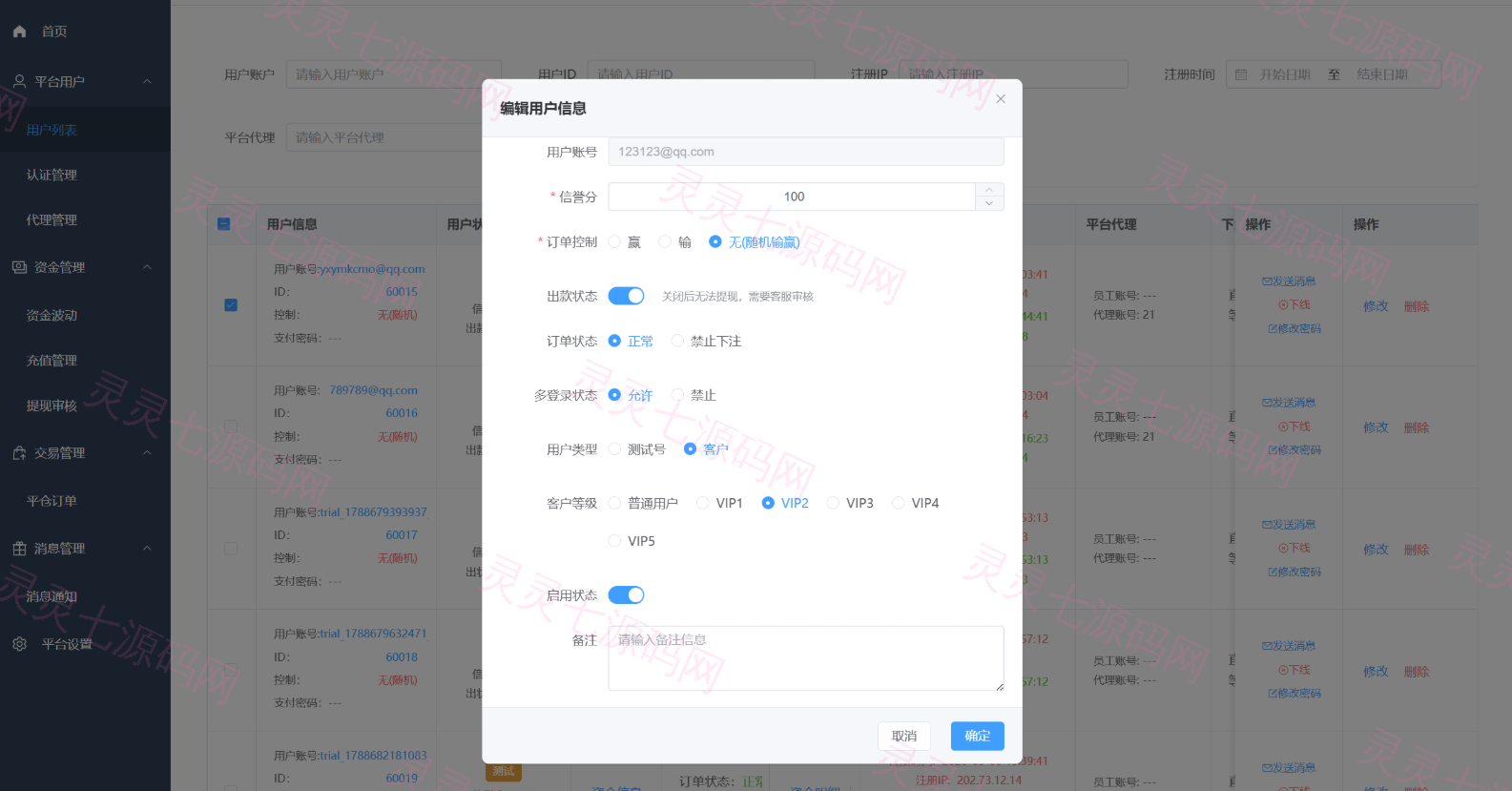Image resolution: width=1512 pixels, height=791 pixels.
Task: Click the 信誉分 number field
Action: click(793, 197)
